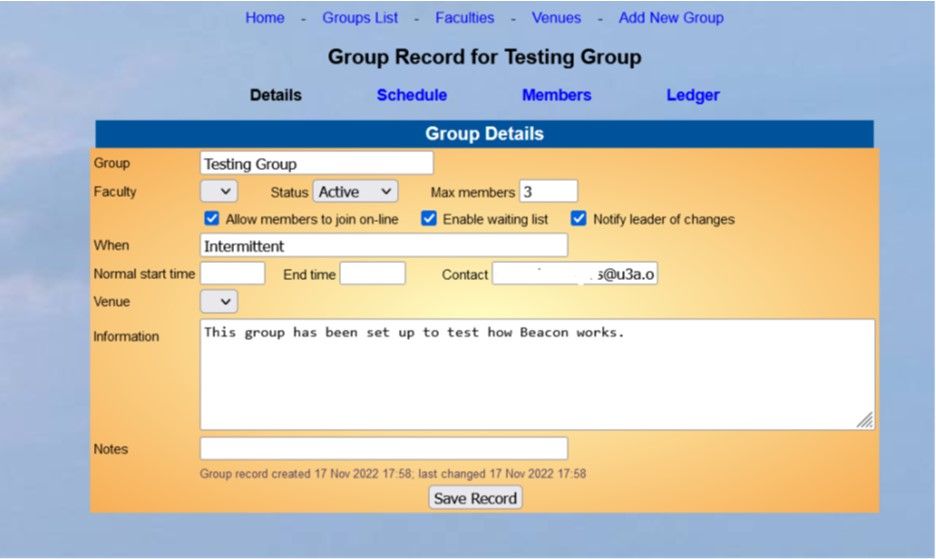Open the Groups List link

pyautogui.click(x=360, y=18)
